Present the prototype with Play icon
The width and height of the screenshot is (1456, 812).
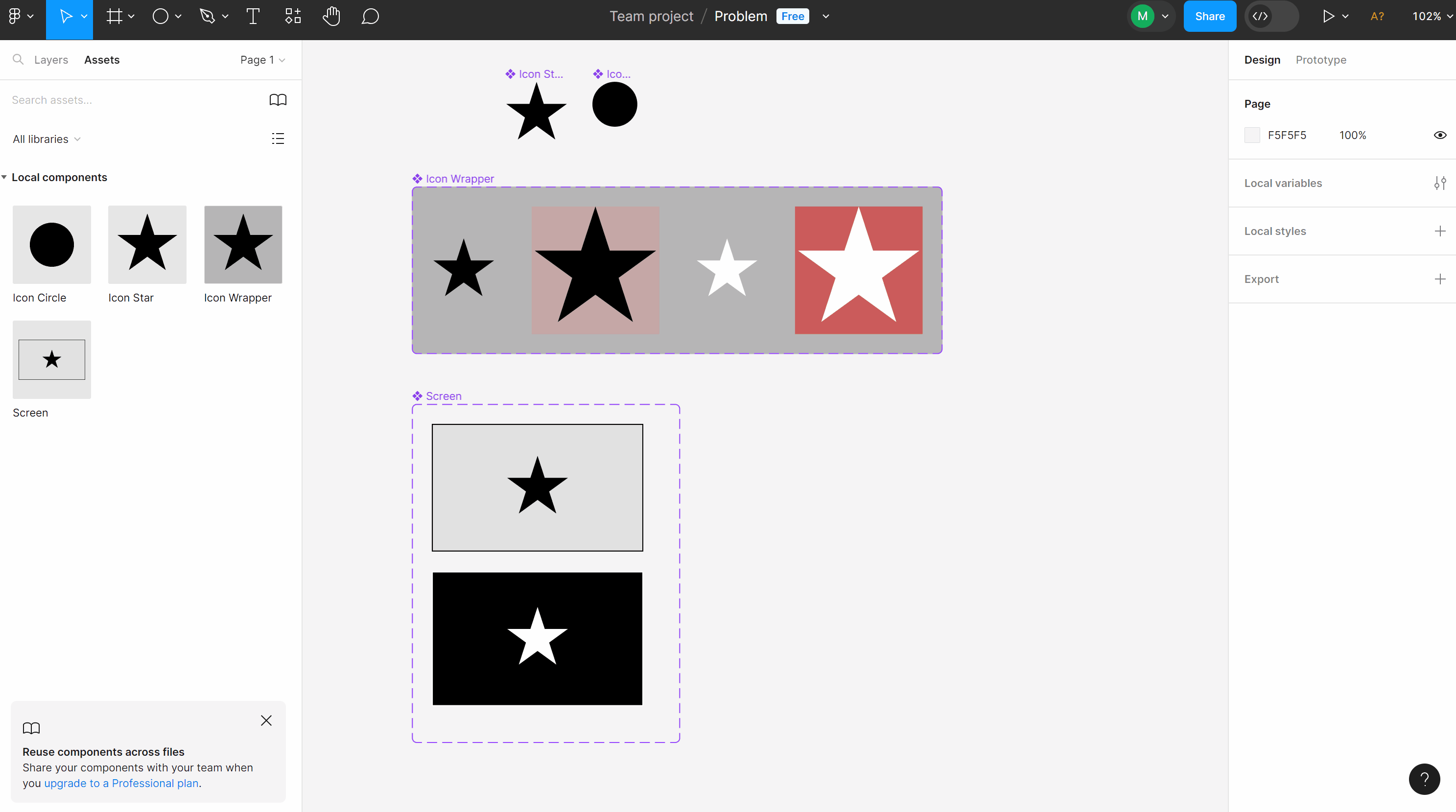[1328, 16]
